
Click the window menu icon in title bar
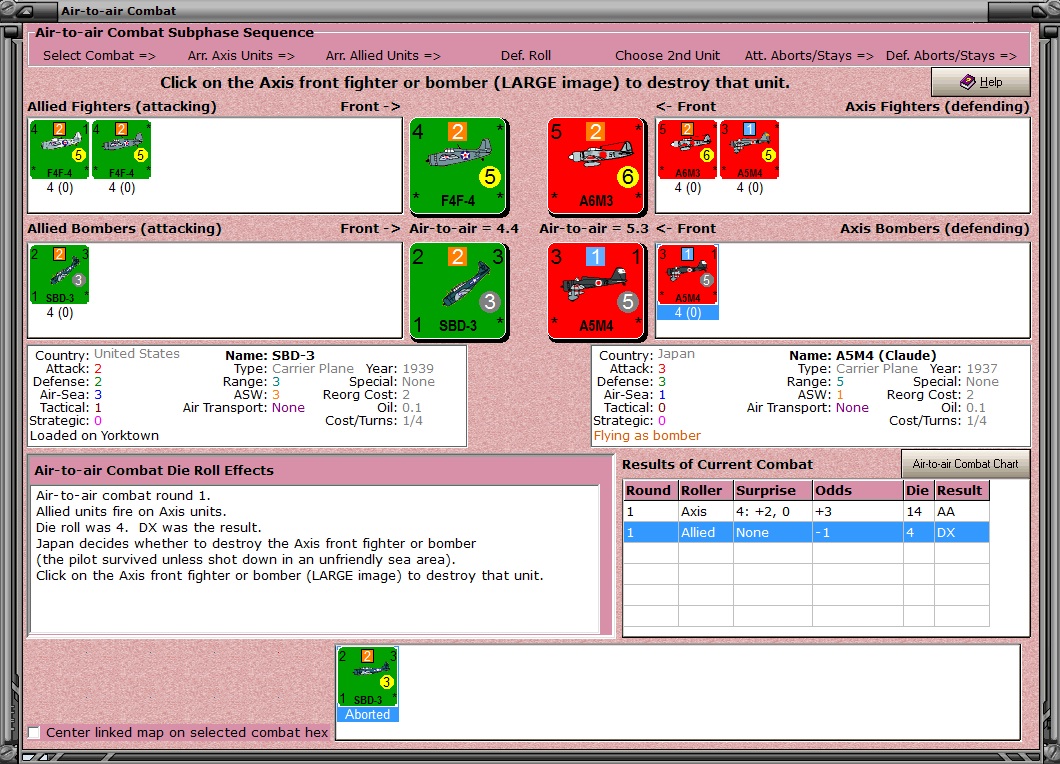(x=27, y=11)
